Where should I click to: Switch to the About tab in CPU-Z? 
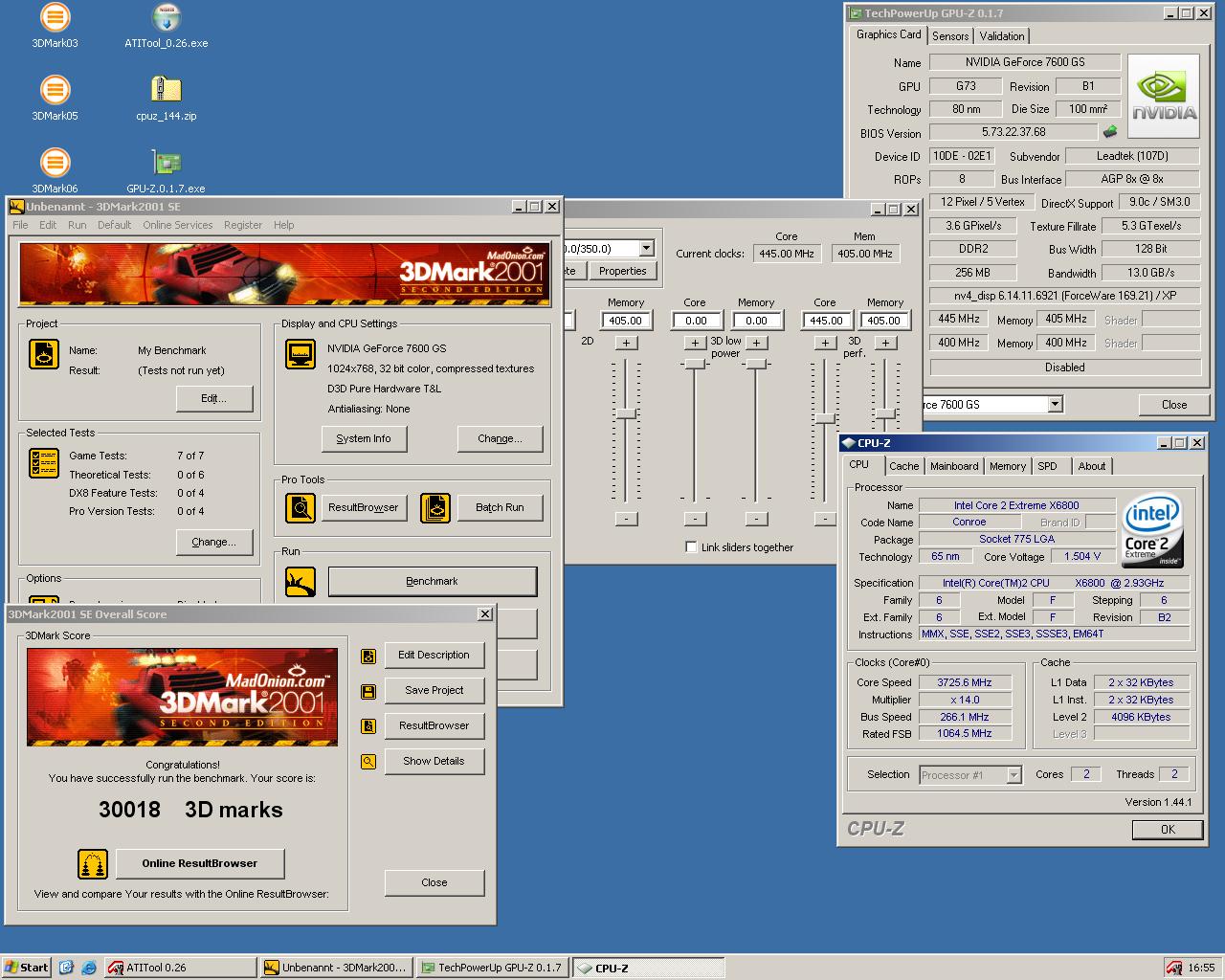click(x=1092, y=466)
